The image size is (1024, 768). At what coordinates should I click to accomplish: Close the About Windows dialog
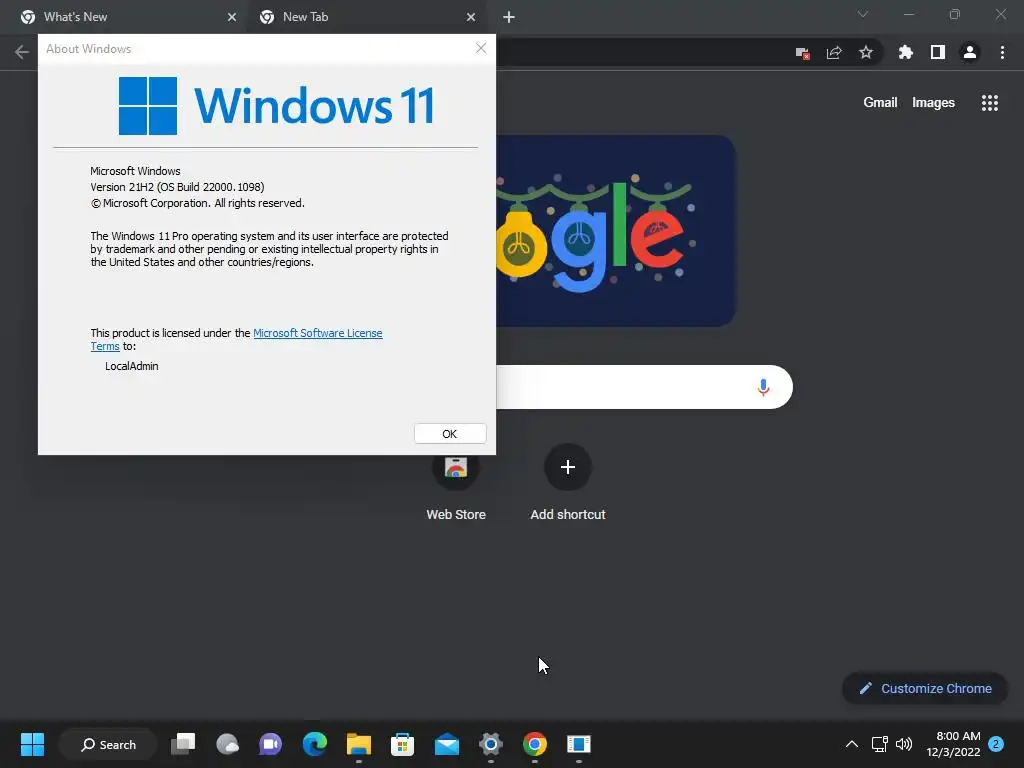481,48
